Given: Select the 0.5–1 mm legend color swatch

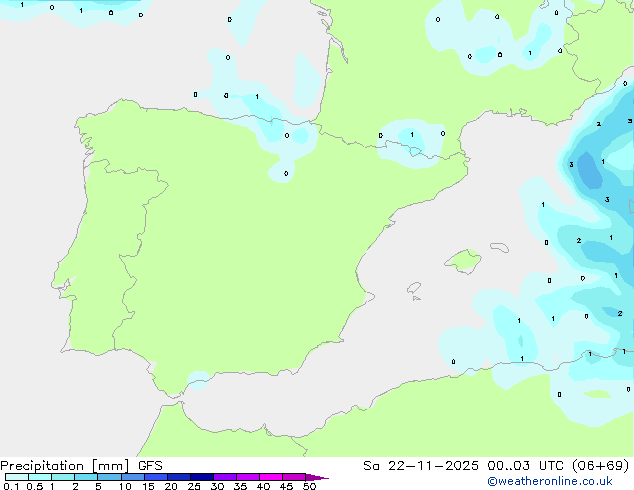Looking at the screenshot, I should [x=40, y=477].
